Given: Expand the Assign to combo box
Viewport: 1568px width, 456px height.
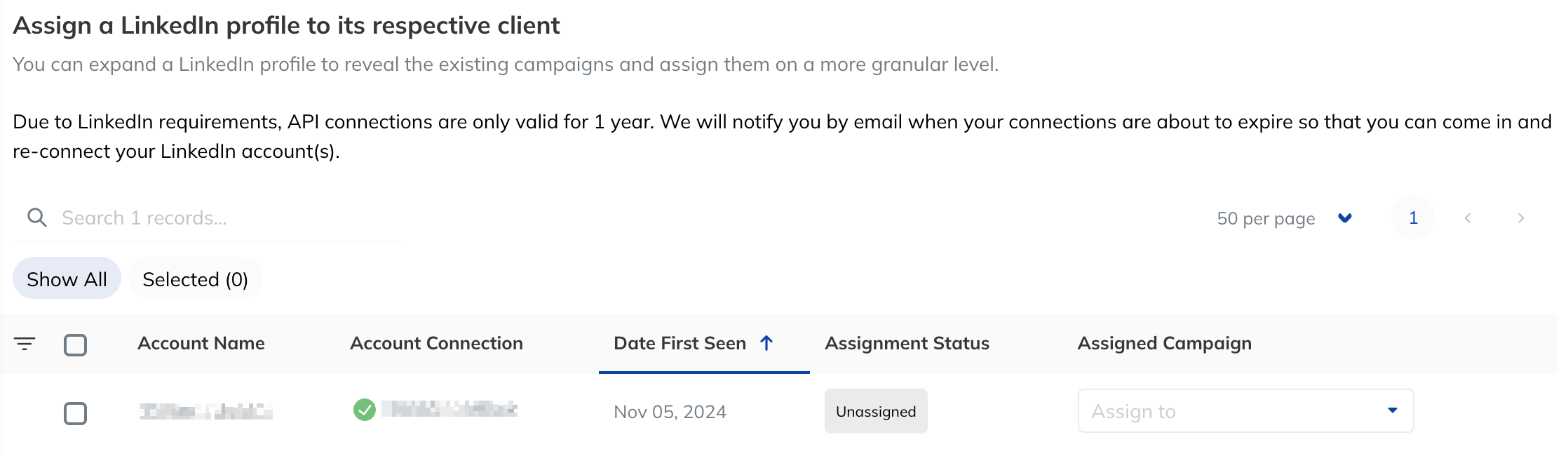Looking at the screenshot, I should [x=1245, y=411].
